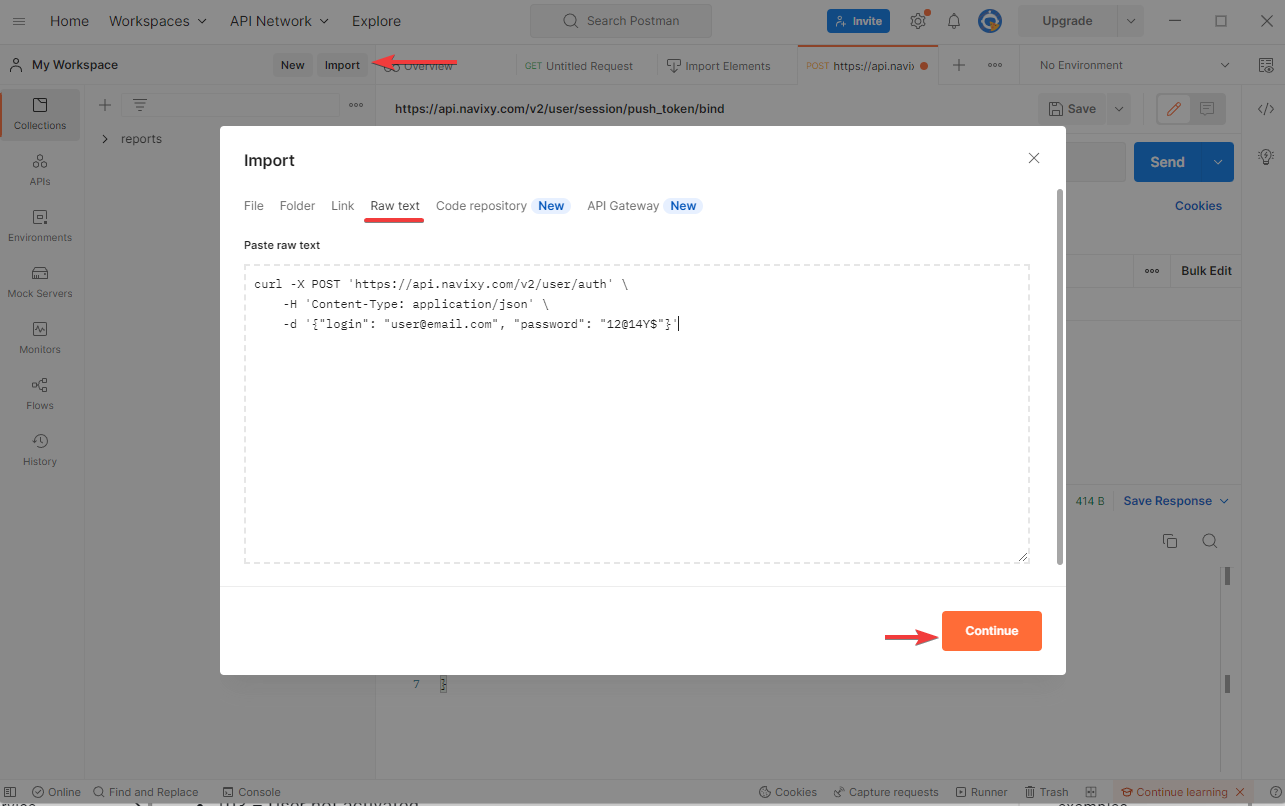Open the Console in status bar
The height and width of the screenshot is (806, 1285).
click(x=252, y=792)
